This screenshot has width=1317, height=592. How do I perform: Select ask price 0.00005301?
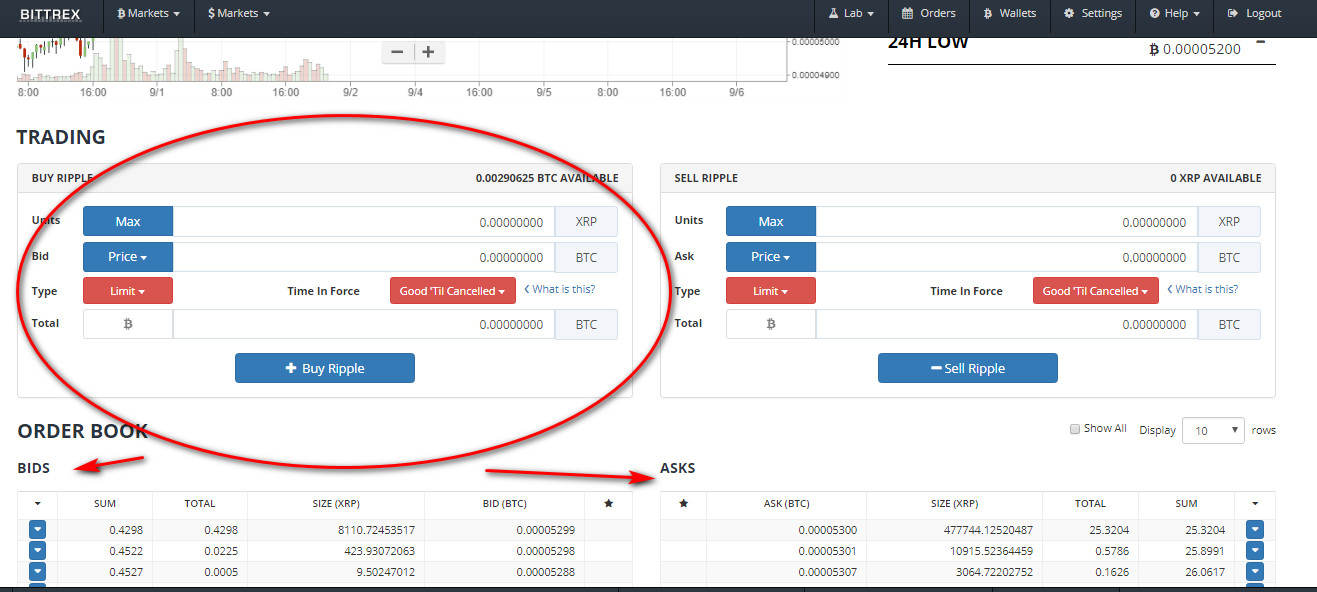point(828,551)
